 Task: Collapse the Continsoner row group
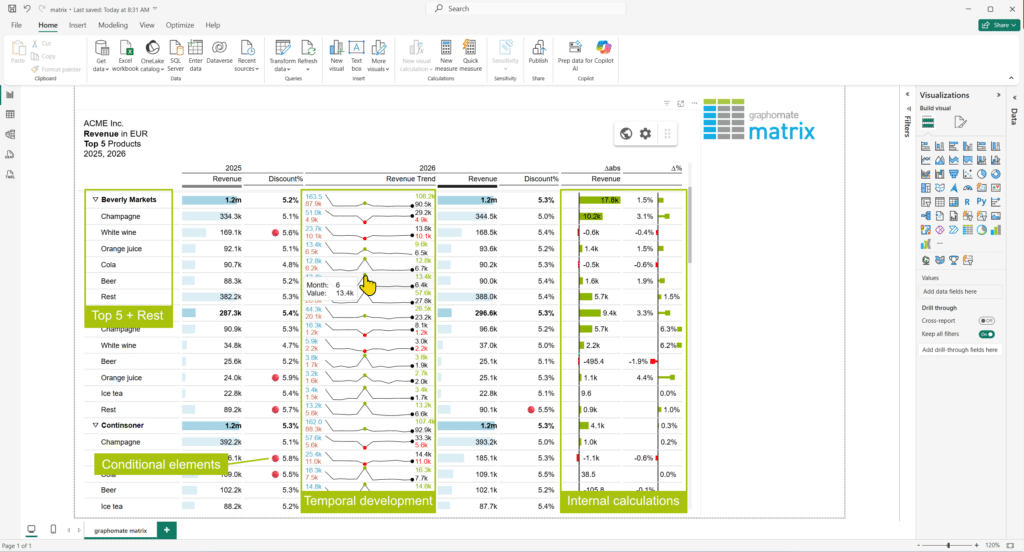pos(95,425)
